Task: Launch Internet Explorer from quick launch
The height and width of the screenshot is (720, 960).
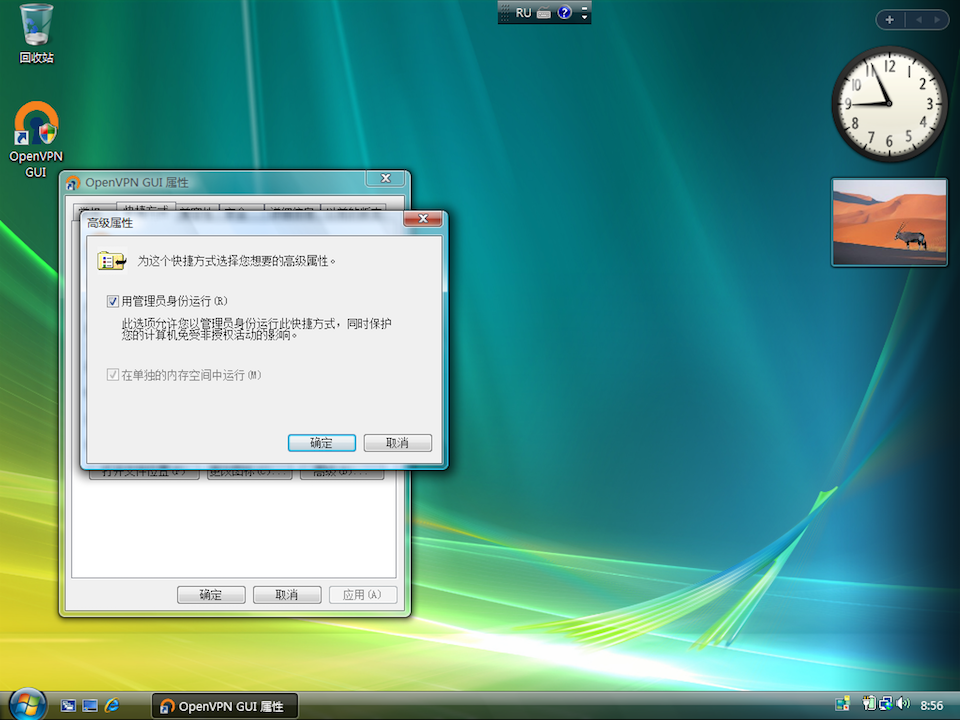Action: point(112,706)
